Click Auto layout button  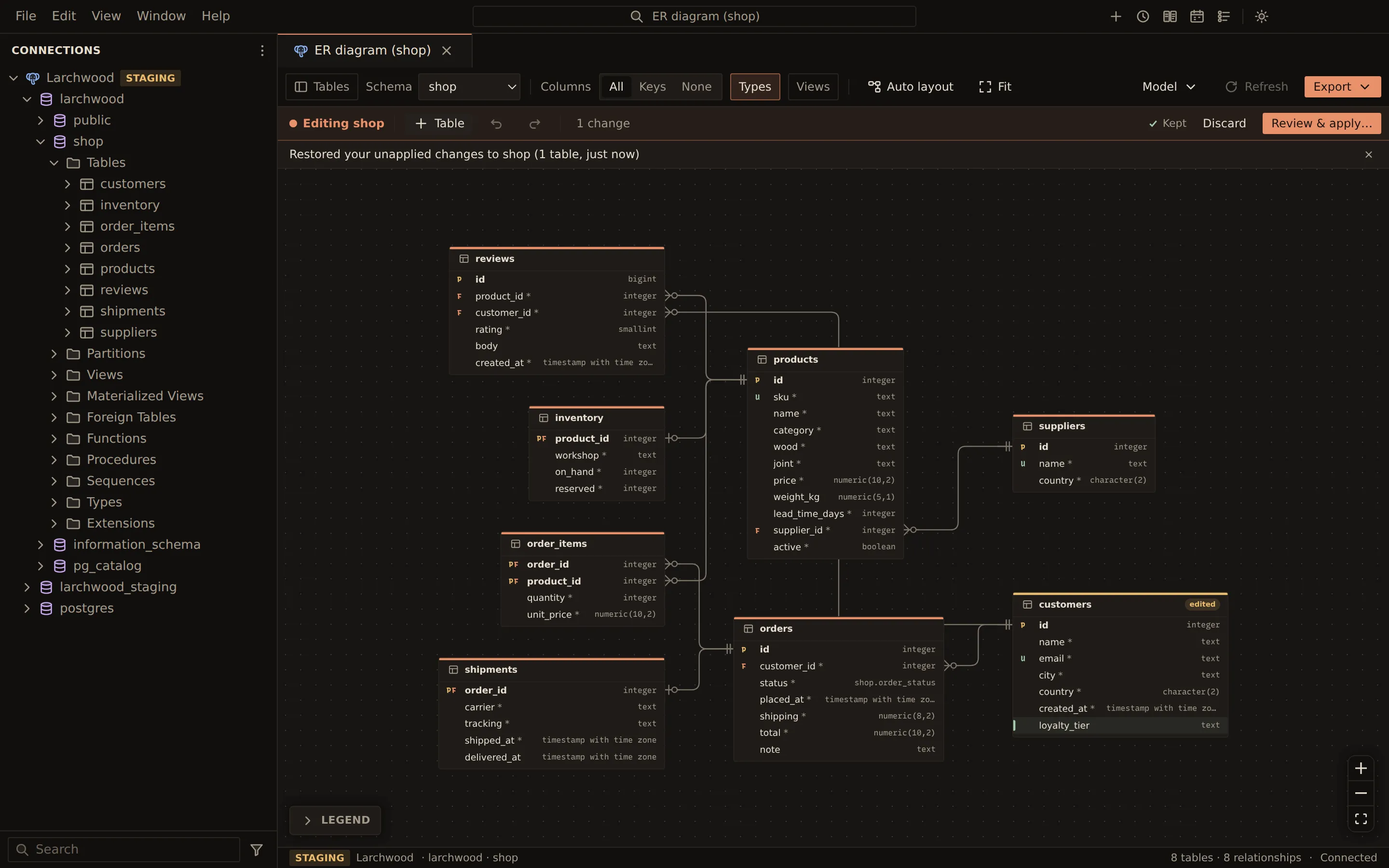[910, 87]
